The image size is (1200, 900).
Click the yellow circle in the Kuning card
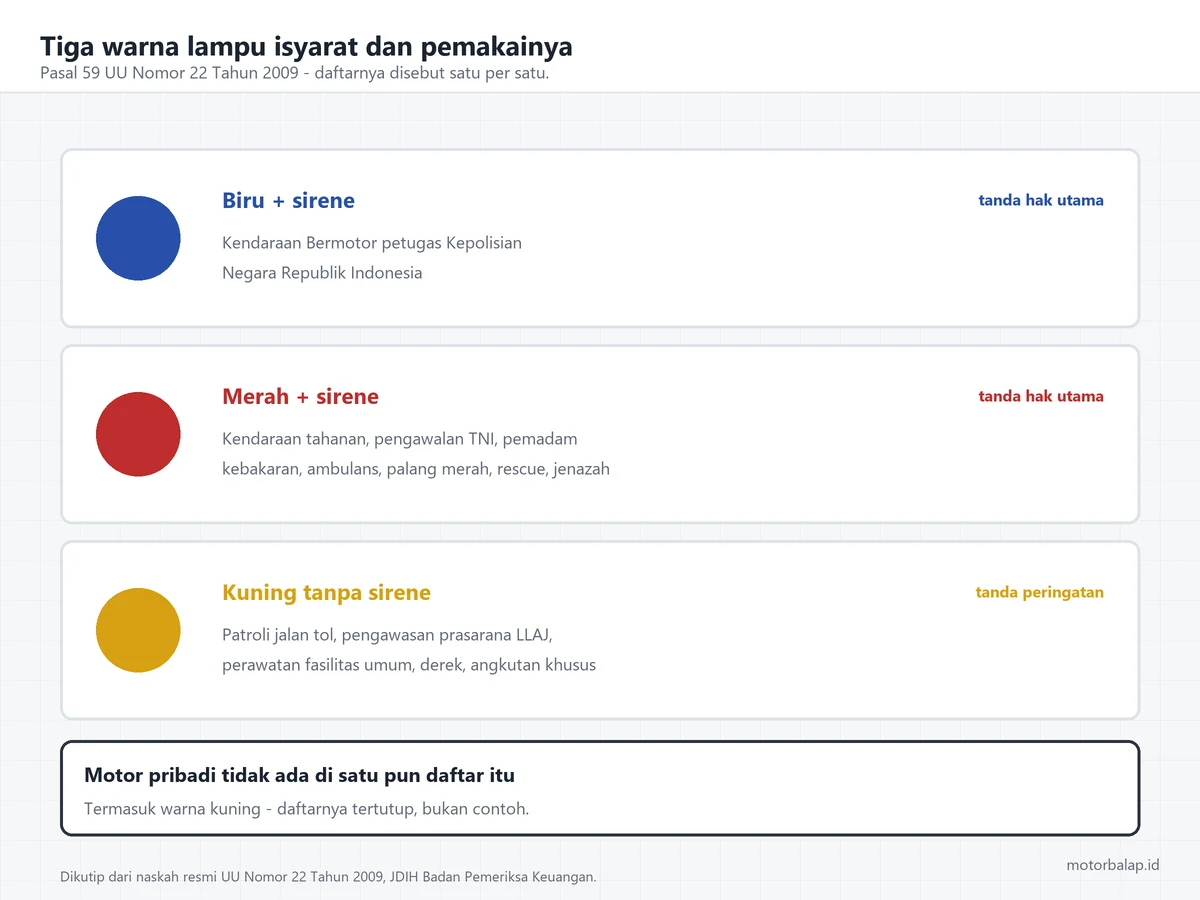pos(138,630)
